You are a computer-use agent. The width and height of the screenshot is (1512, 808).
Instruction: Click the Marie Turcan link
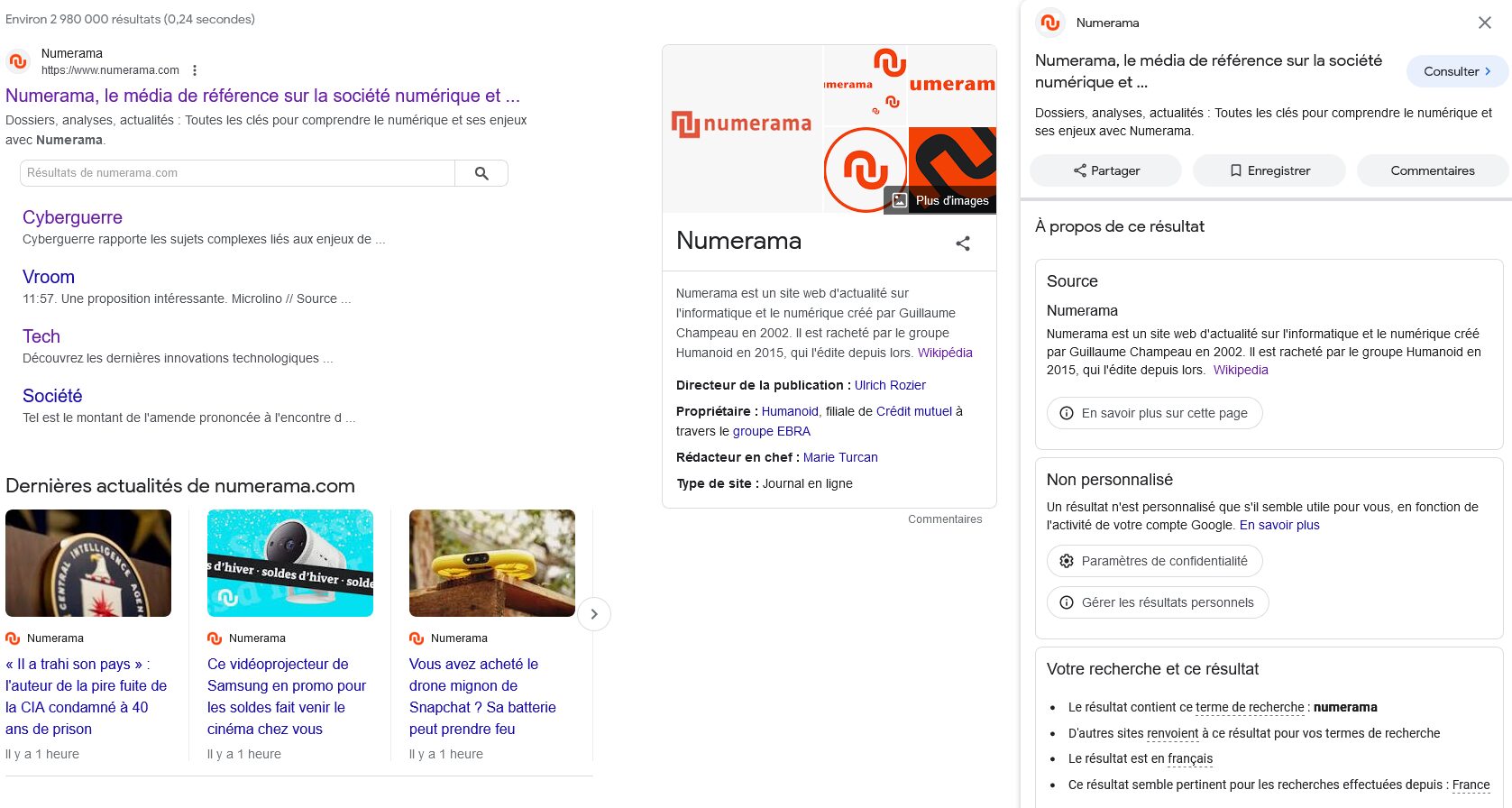[x=840, y=457]
